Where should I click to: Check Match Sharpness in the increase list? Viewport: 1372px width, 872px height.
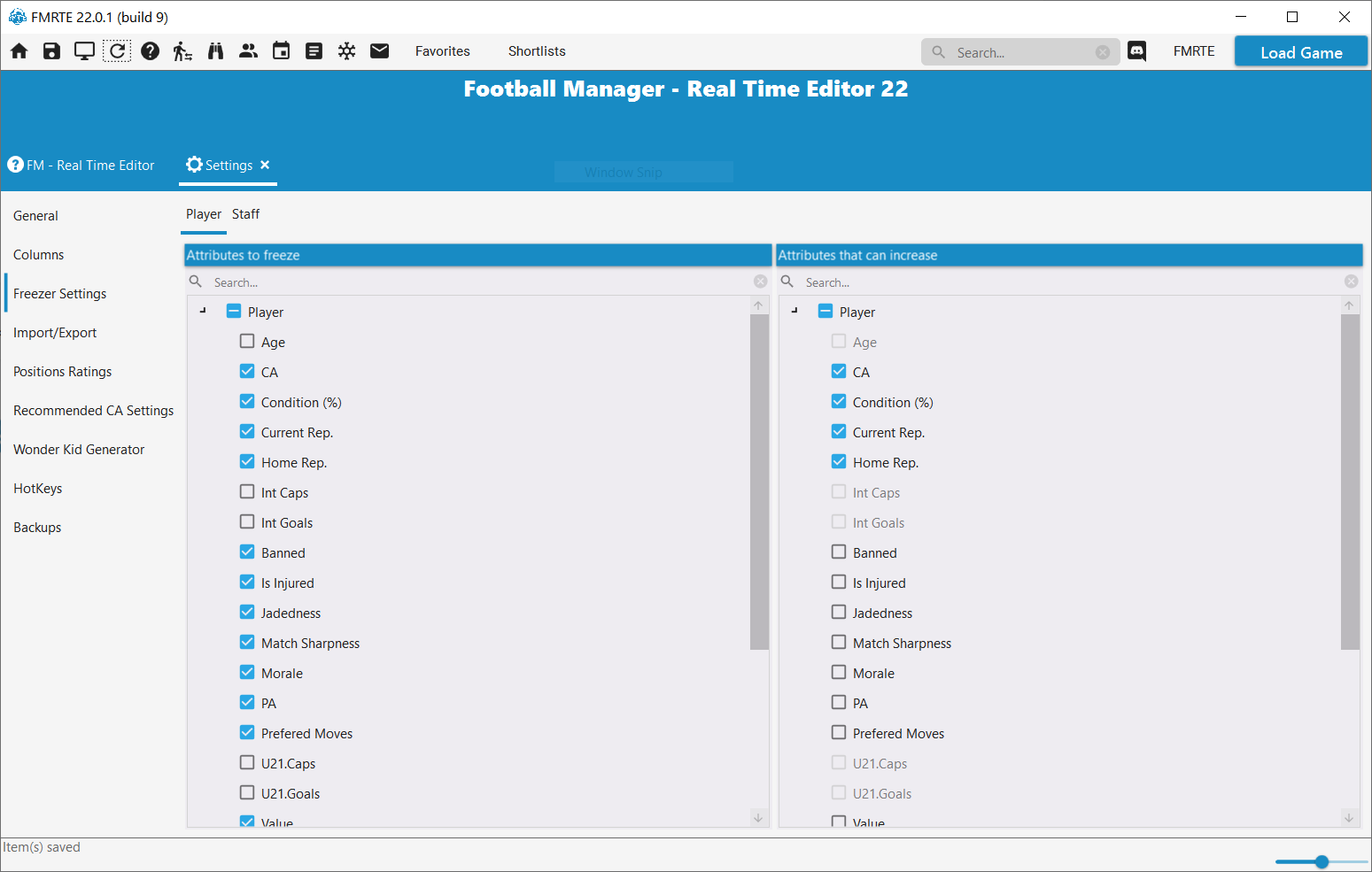839,642
